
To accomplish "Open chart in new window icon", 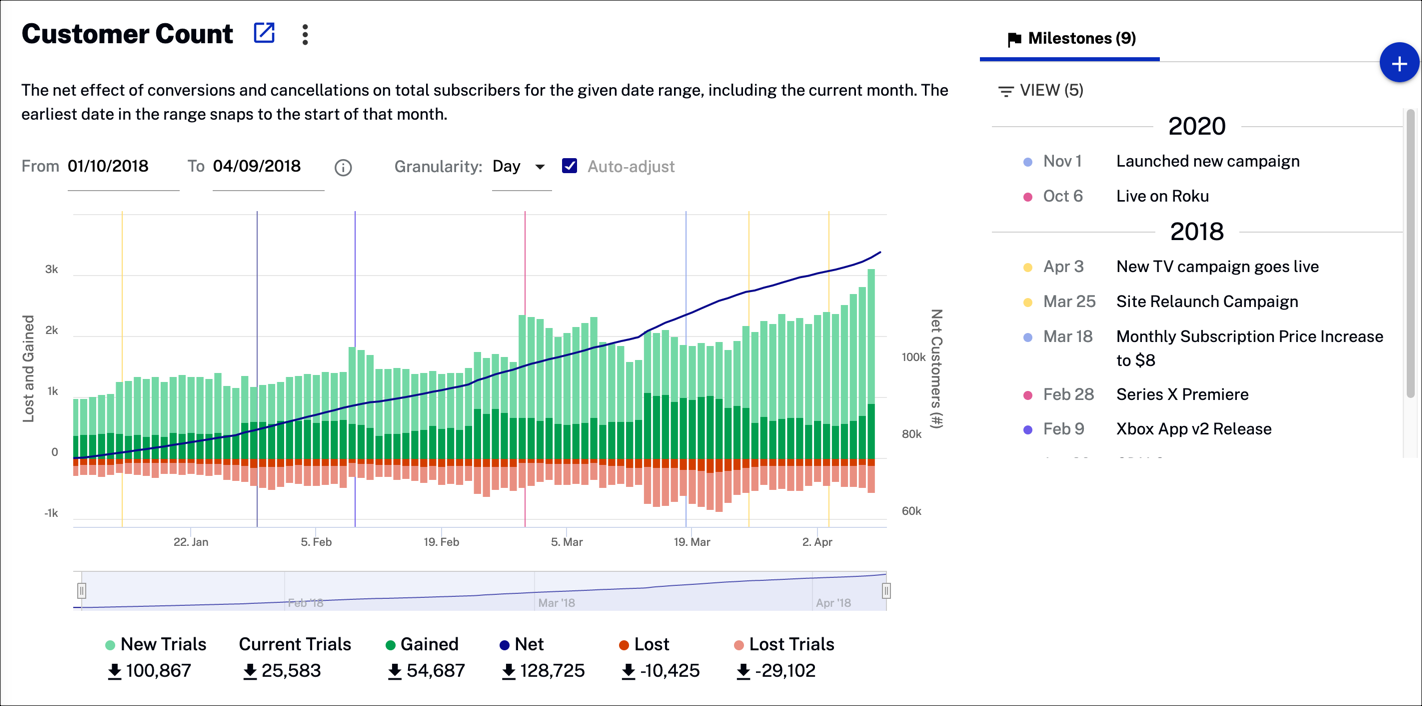I will [264, 33].
